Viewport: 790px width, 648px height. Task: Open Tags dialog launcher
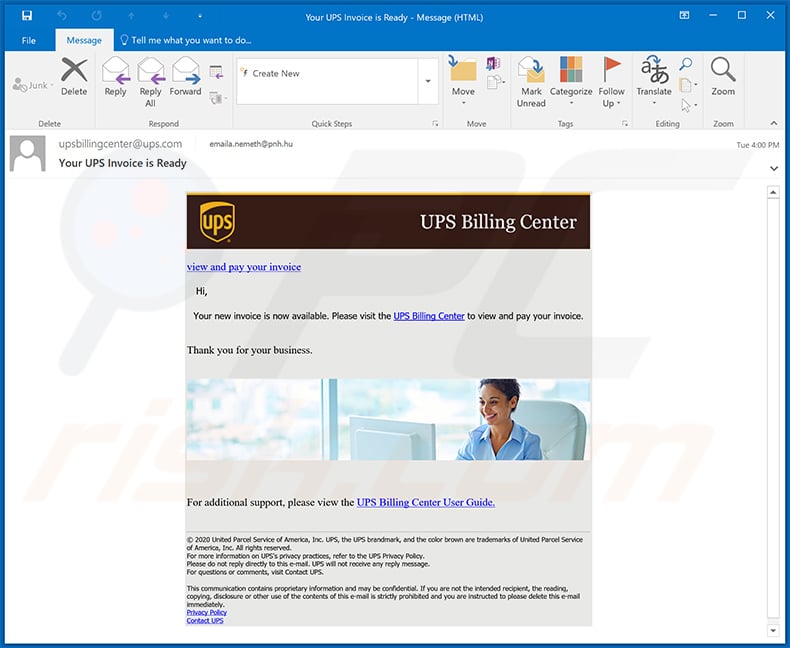click(x=625, y=123)
